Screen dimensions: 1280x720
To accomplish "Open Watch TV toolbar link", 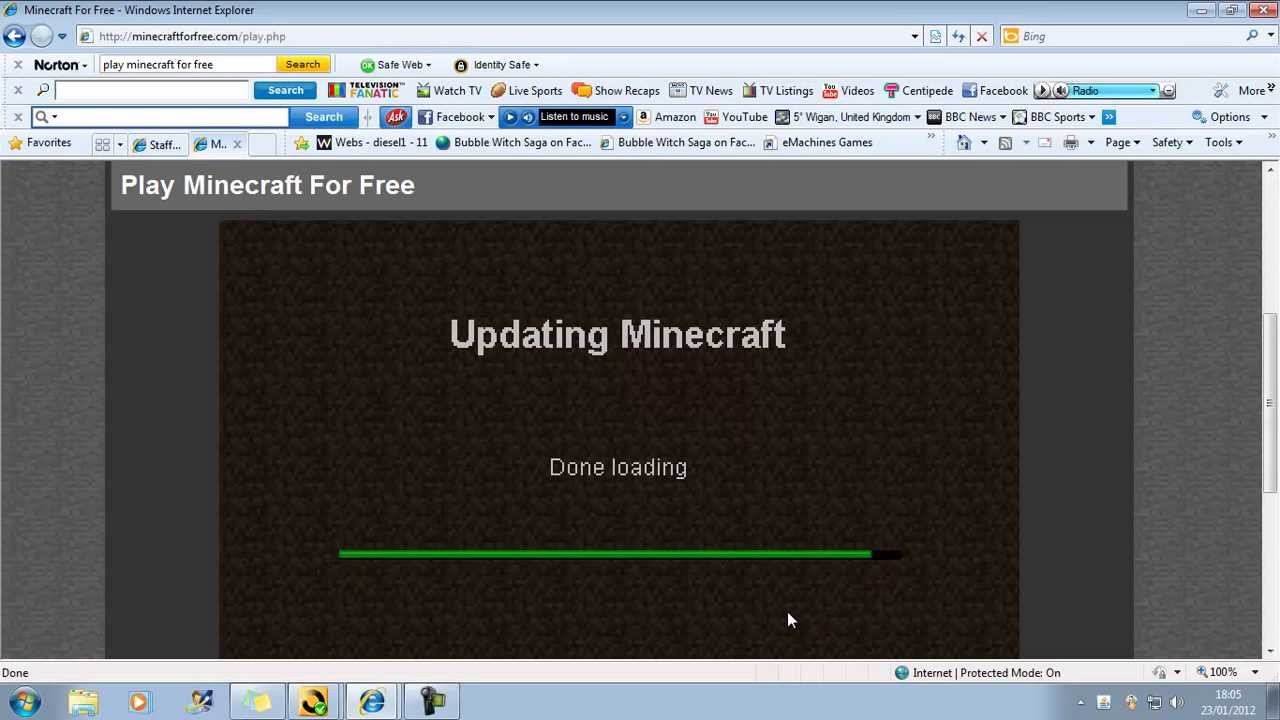I will click(x=449, y=91).
